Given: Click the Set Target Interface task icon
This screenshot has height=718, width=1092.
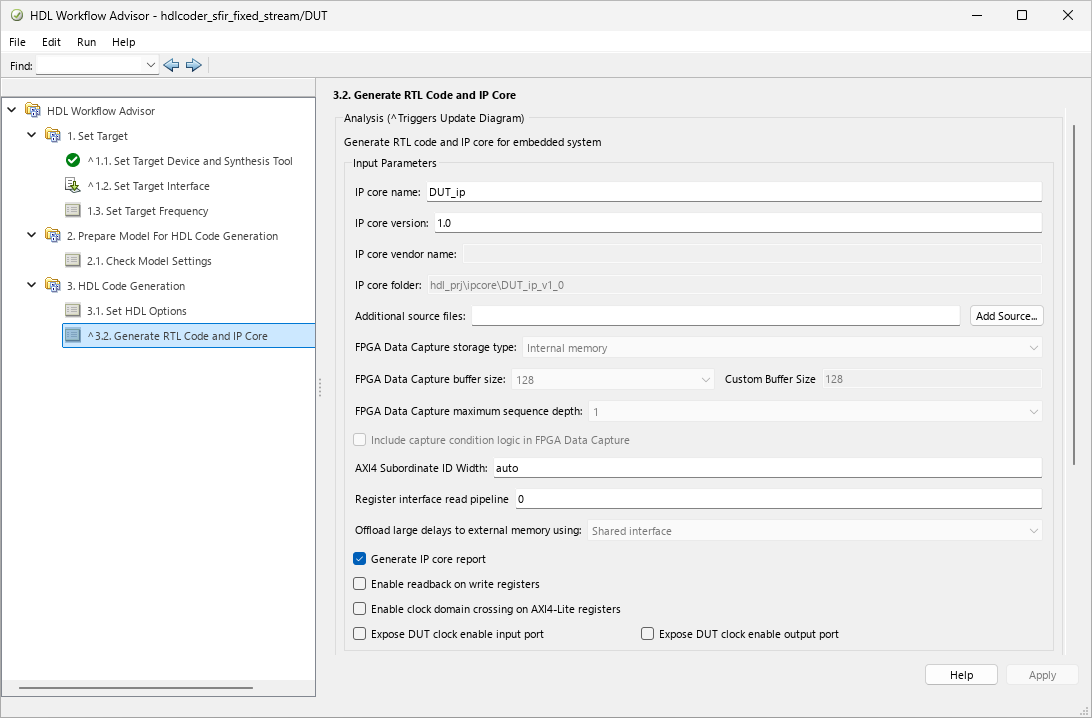Looking at the screenshot, I should pyautogui.click(x=71, y=185).
